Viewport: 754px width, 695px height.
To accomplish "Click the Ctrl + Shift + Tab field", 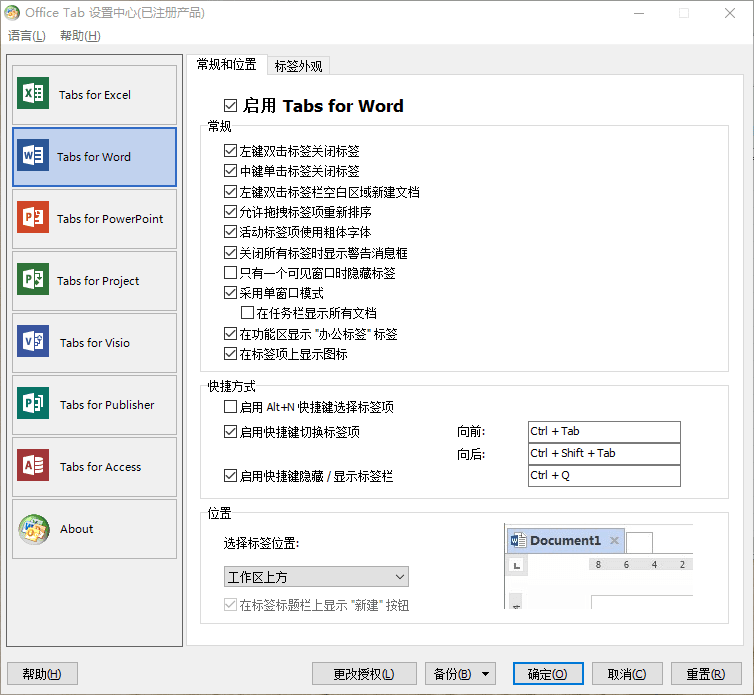I will point(604,454).
